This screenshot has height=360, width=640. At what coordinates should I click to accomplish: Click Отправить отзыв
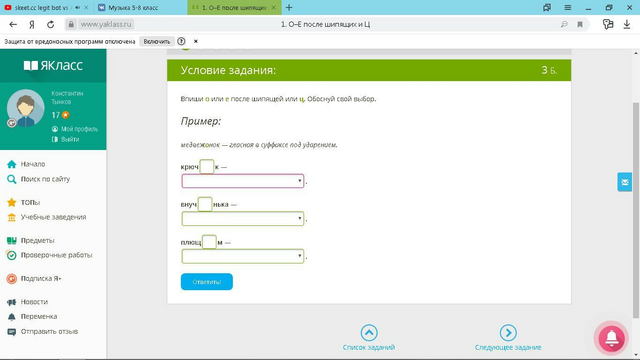[x=49, y=331]
